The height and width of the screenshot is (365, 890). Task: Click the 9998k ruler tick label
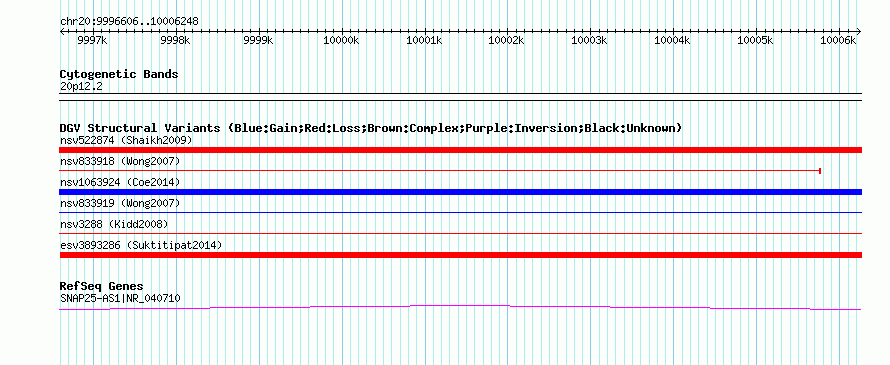click(175, 41)
